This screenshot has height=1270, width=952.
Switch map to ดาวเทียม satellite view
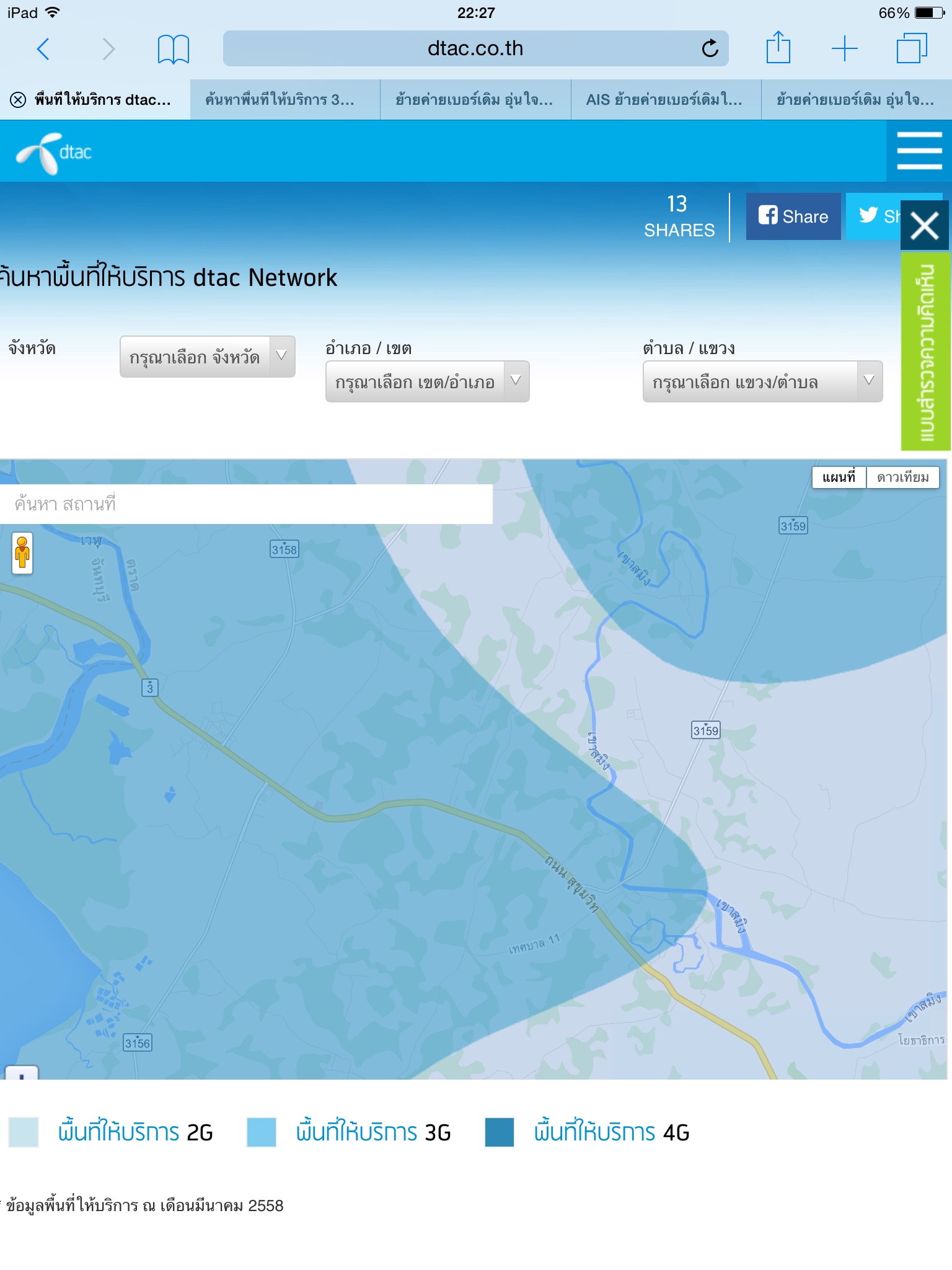903,477
